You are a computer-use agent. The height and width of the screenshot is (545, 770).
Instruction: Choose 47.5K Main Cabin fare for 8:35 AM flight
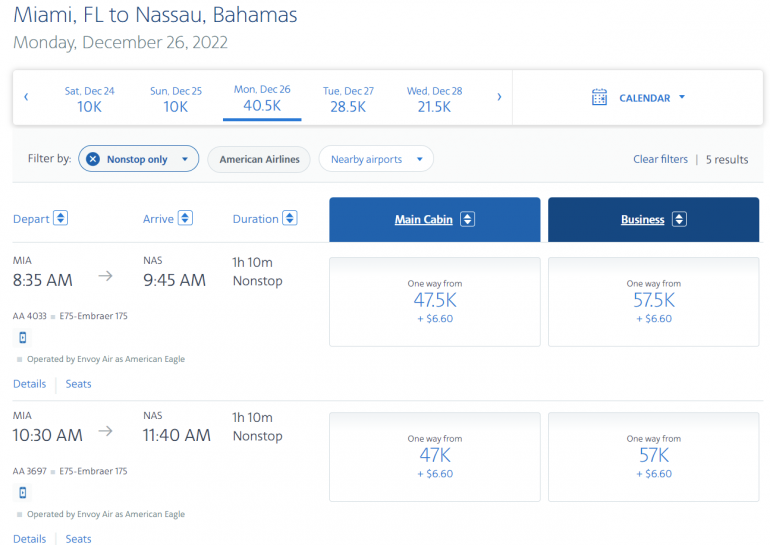coord(434,301)
